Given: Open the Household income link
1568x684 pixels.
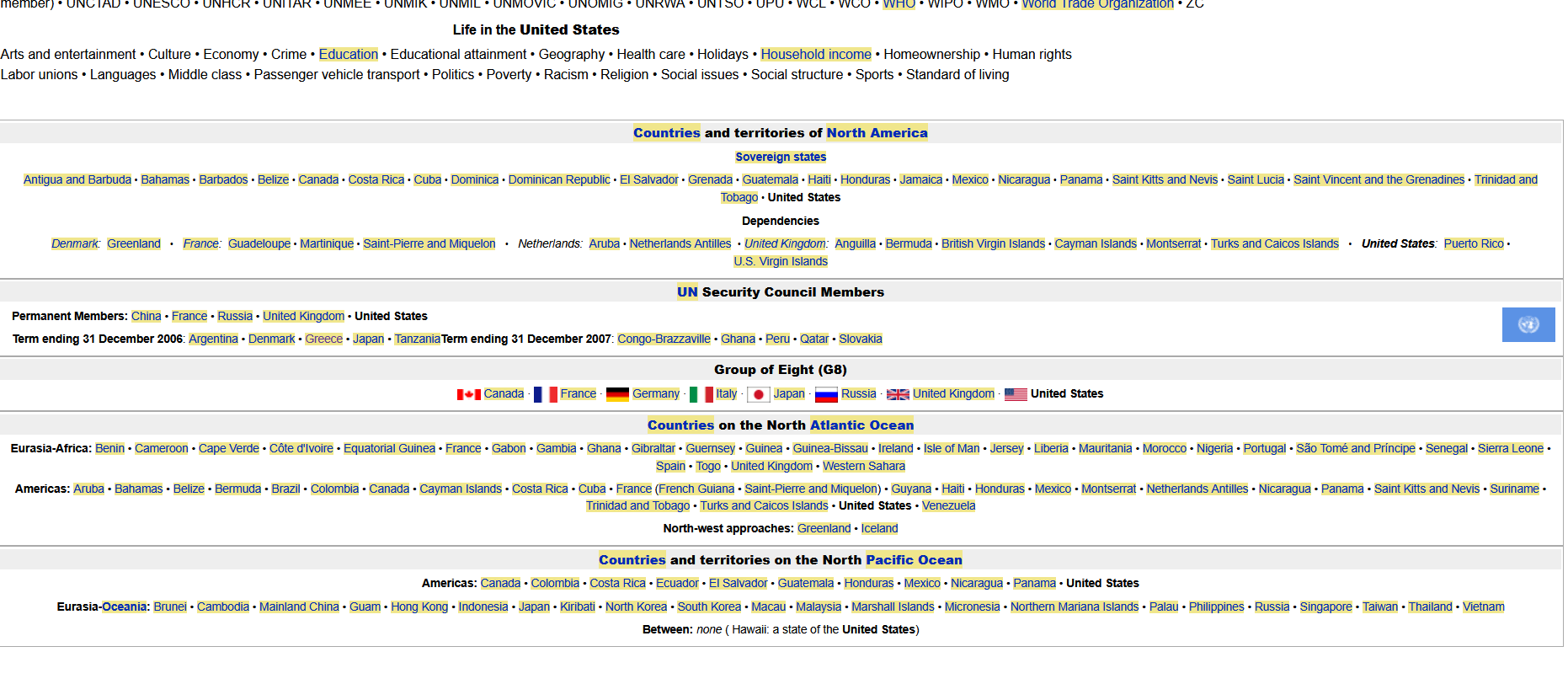Looking at the screenshot, I should 815,54.
